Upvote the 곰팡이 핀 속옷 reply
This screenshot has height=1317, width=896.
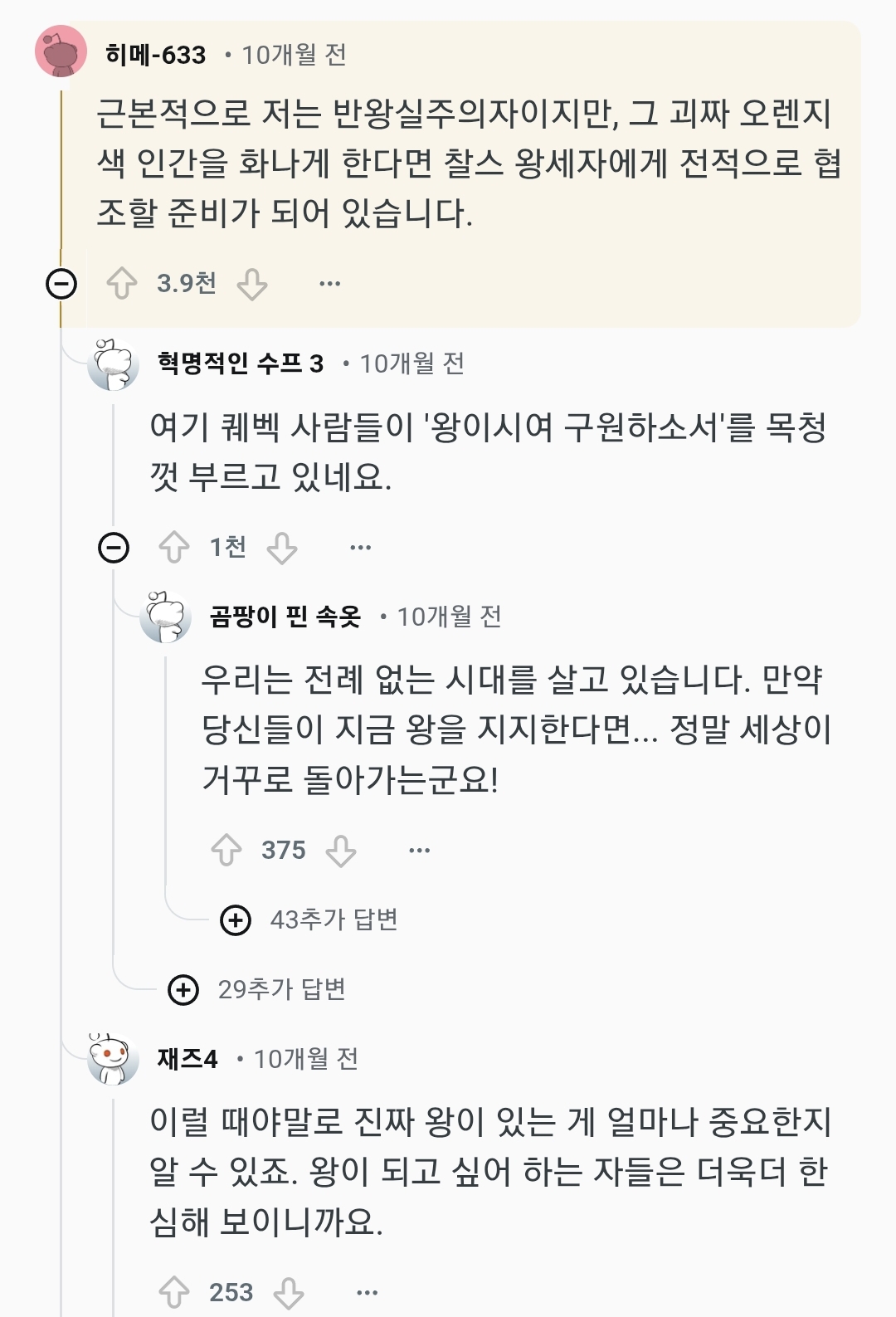point(226,851)
